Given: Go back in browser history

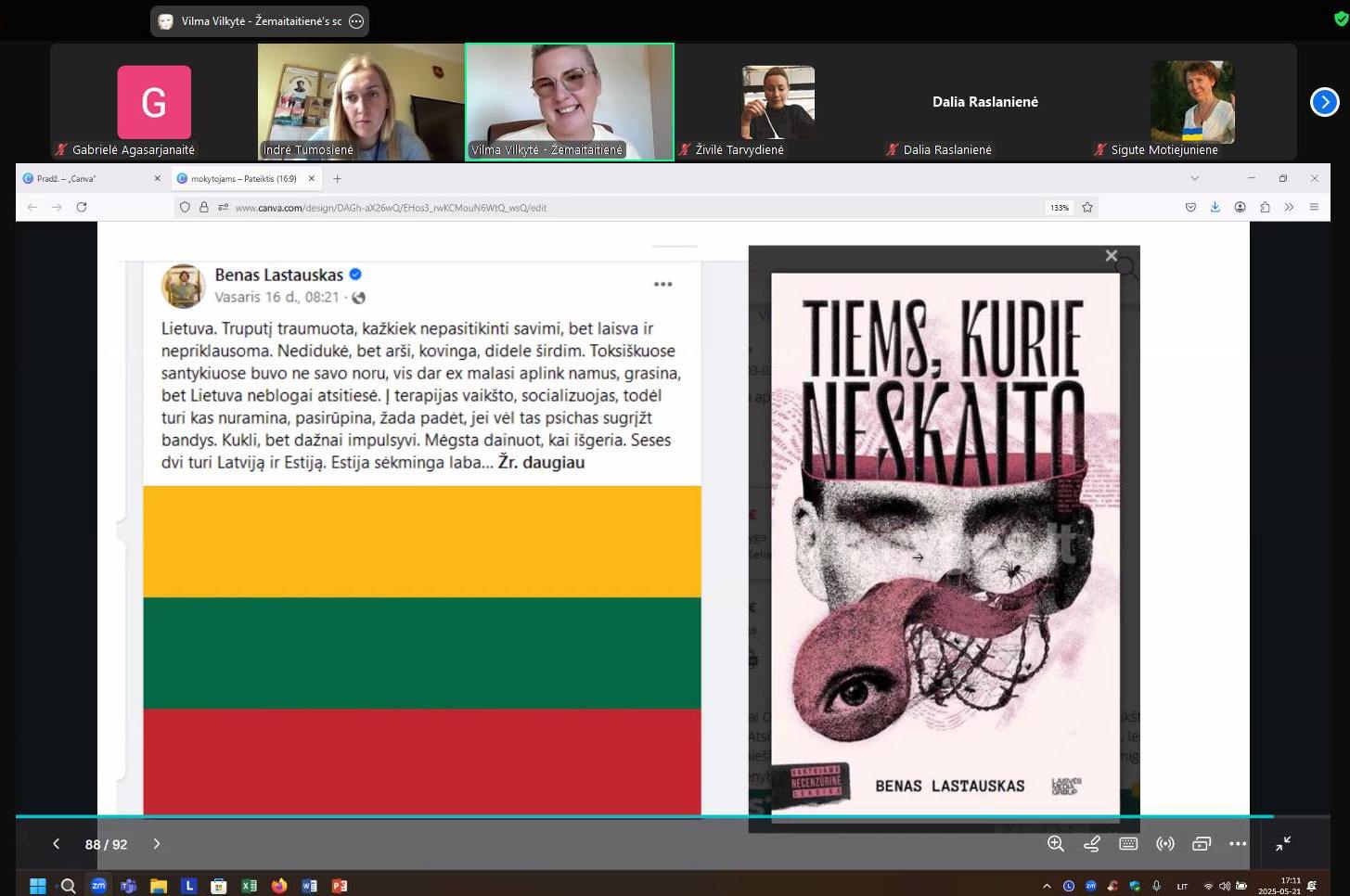Looking at the screenshot, I should tap(32, 207).
